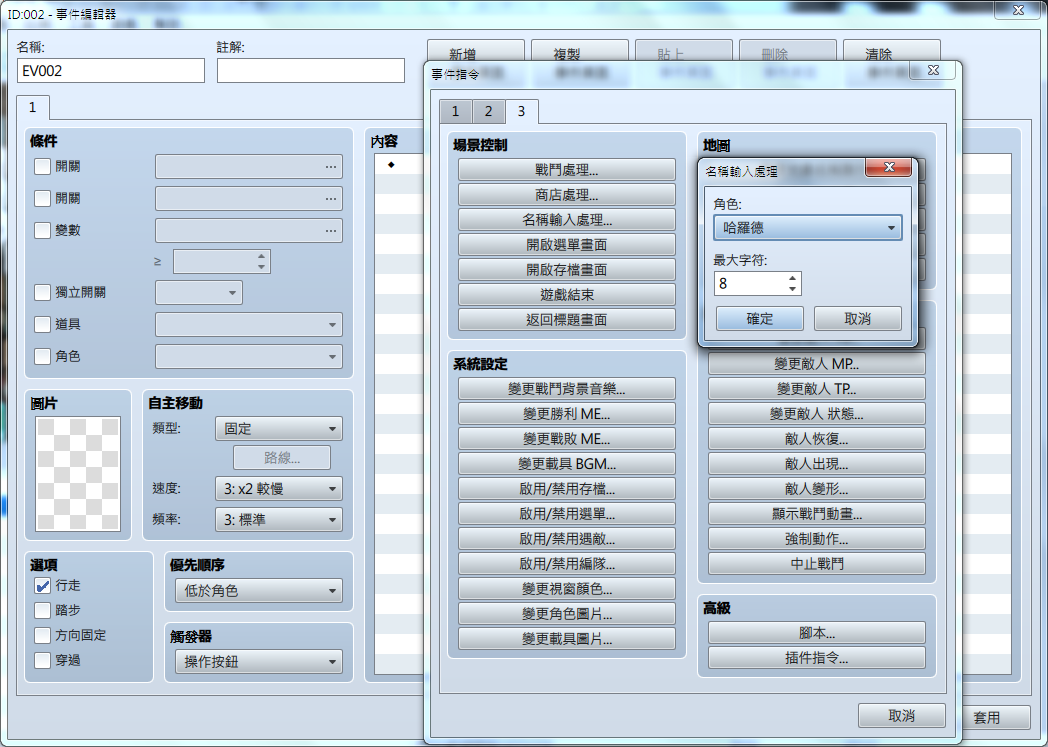1048x747 pixels.
Task: Enable the 穿過 option checkbox
Action: [x=42, y=660]
